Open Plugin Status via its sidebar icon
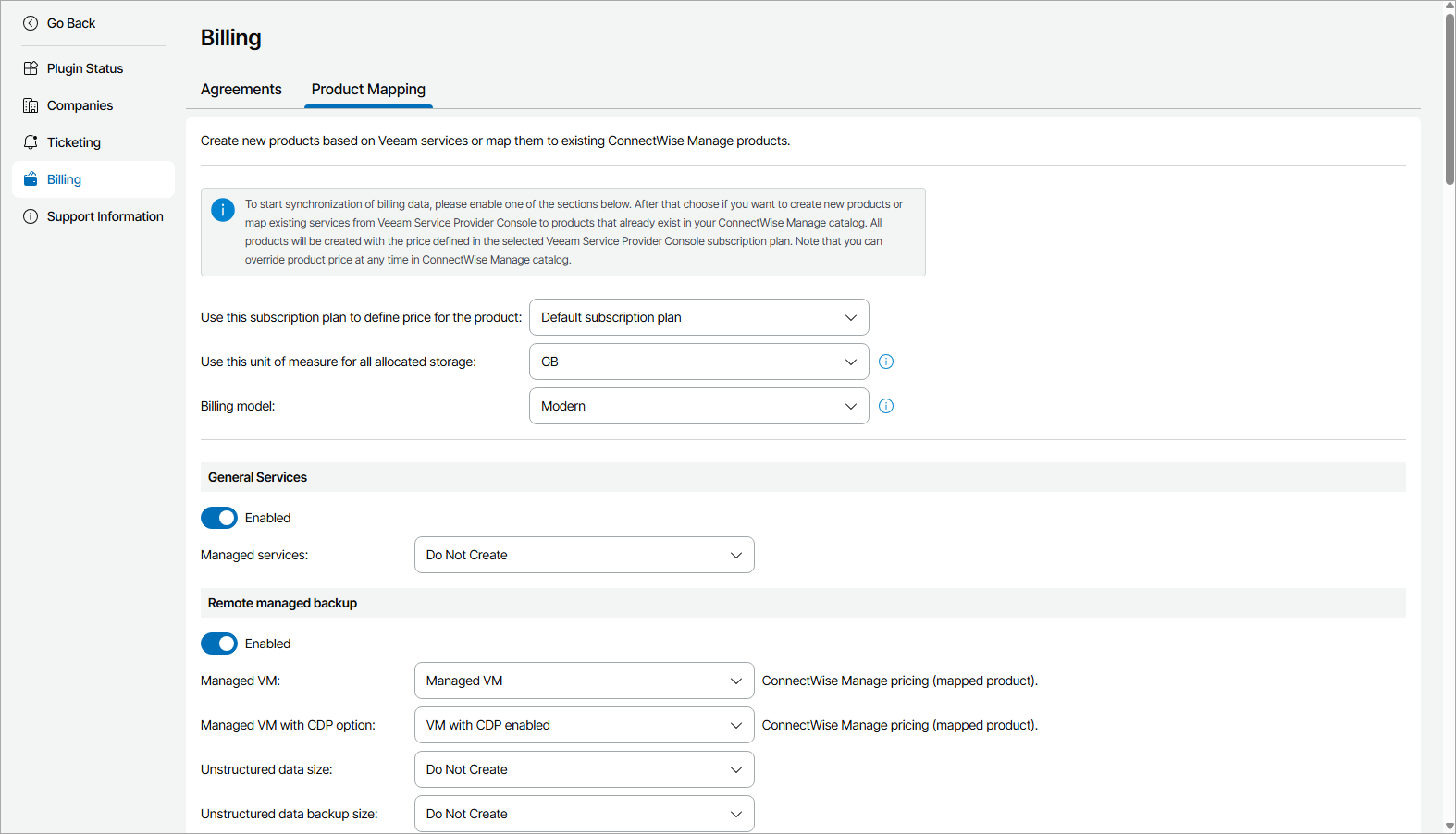Screen dimensions: 1456x834 [x=31, y=68]
